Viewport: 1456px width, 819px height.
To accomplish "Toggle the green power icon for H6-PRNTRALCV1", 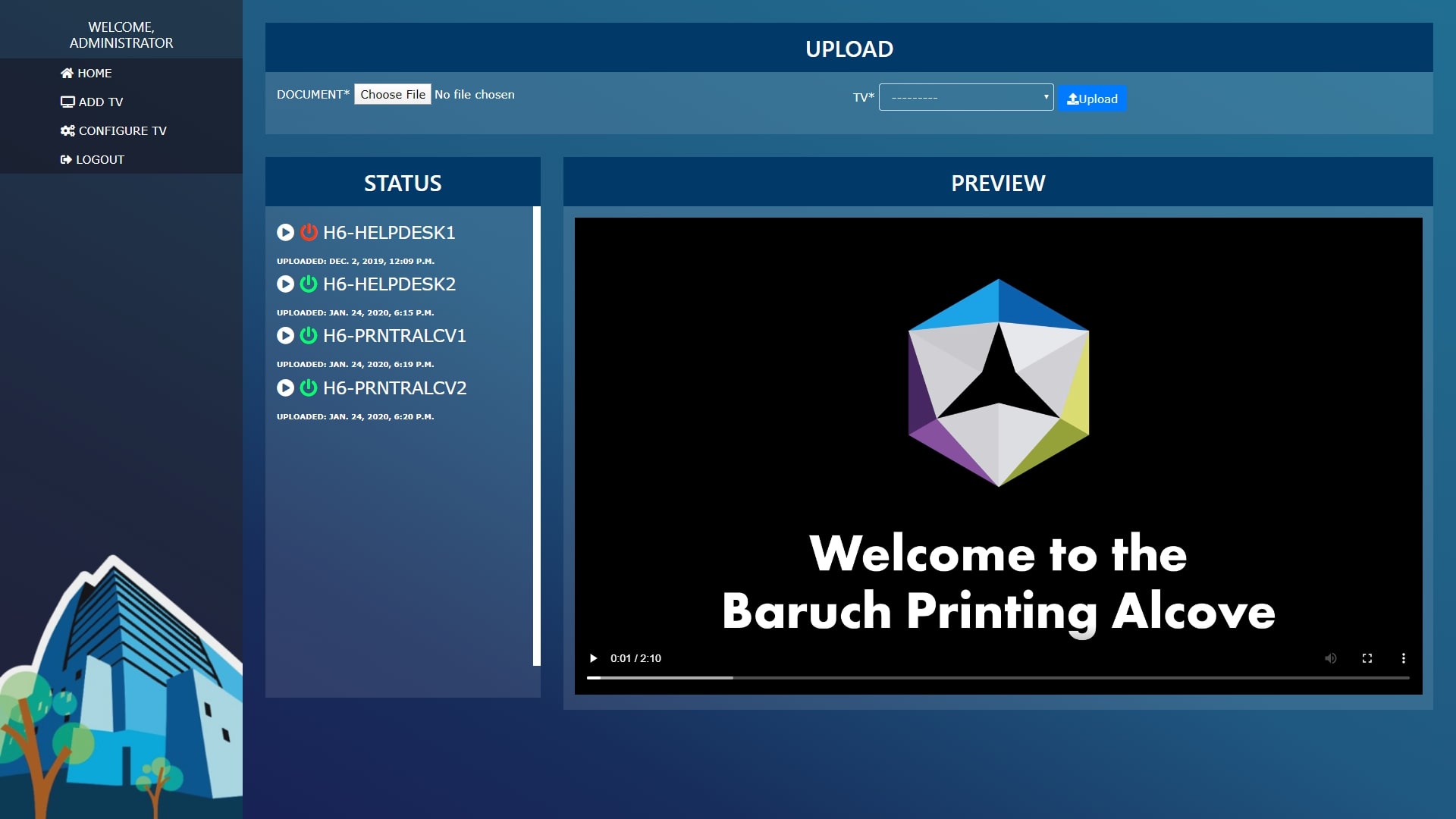I will [x=309, y=335].
